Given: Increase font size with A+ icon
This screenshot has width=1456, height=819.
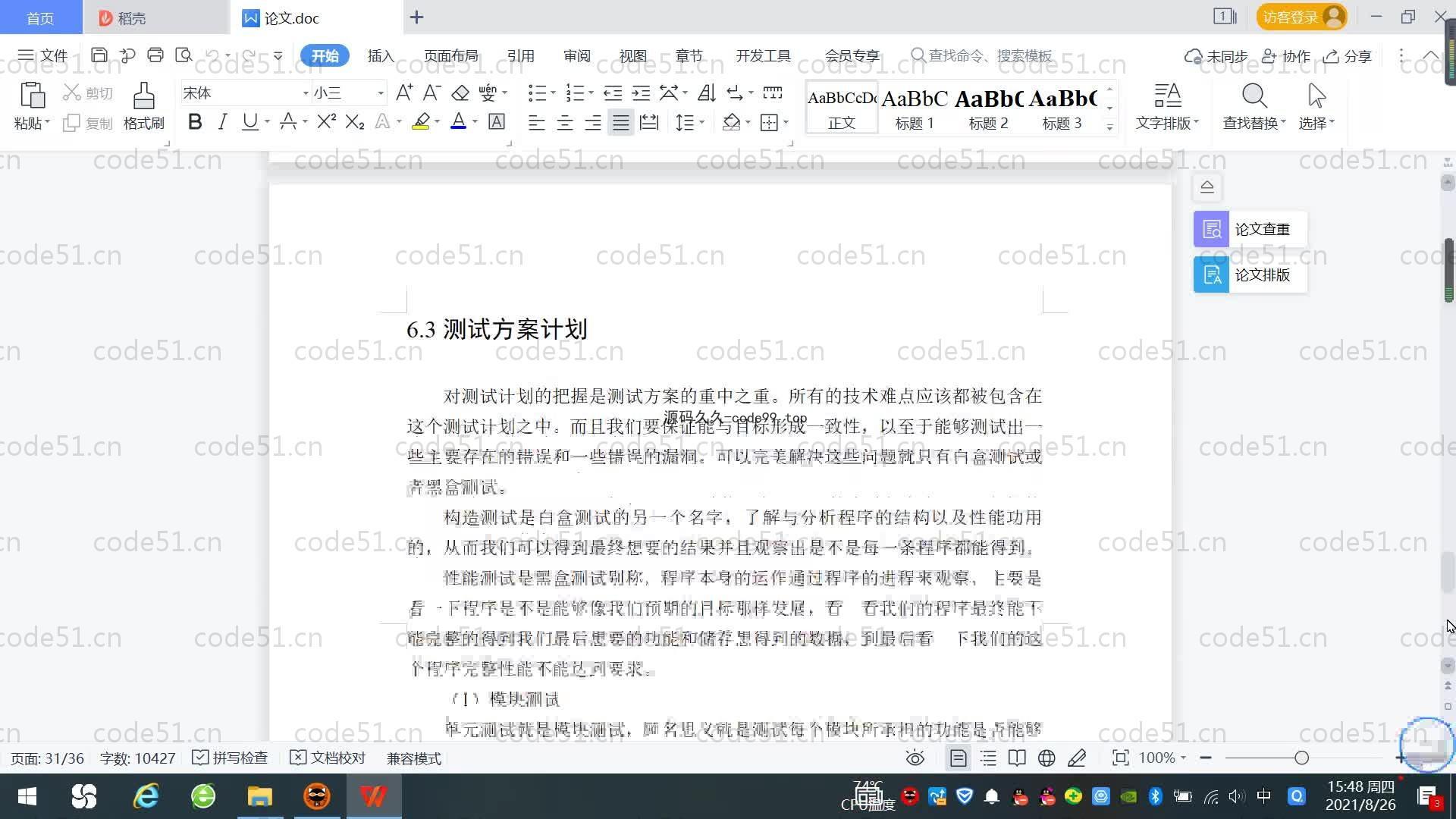Looking at the screenshot, I should coord(404,93).
